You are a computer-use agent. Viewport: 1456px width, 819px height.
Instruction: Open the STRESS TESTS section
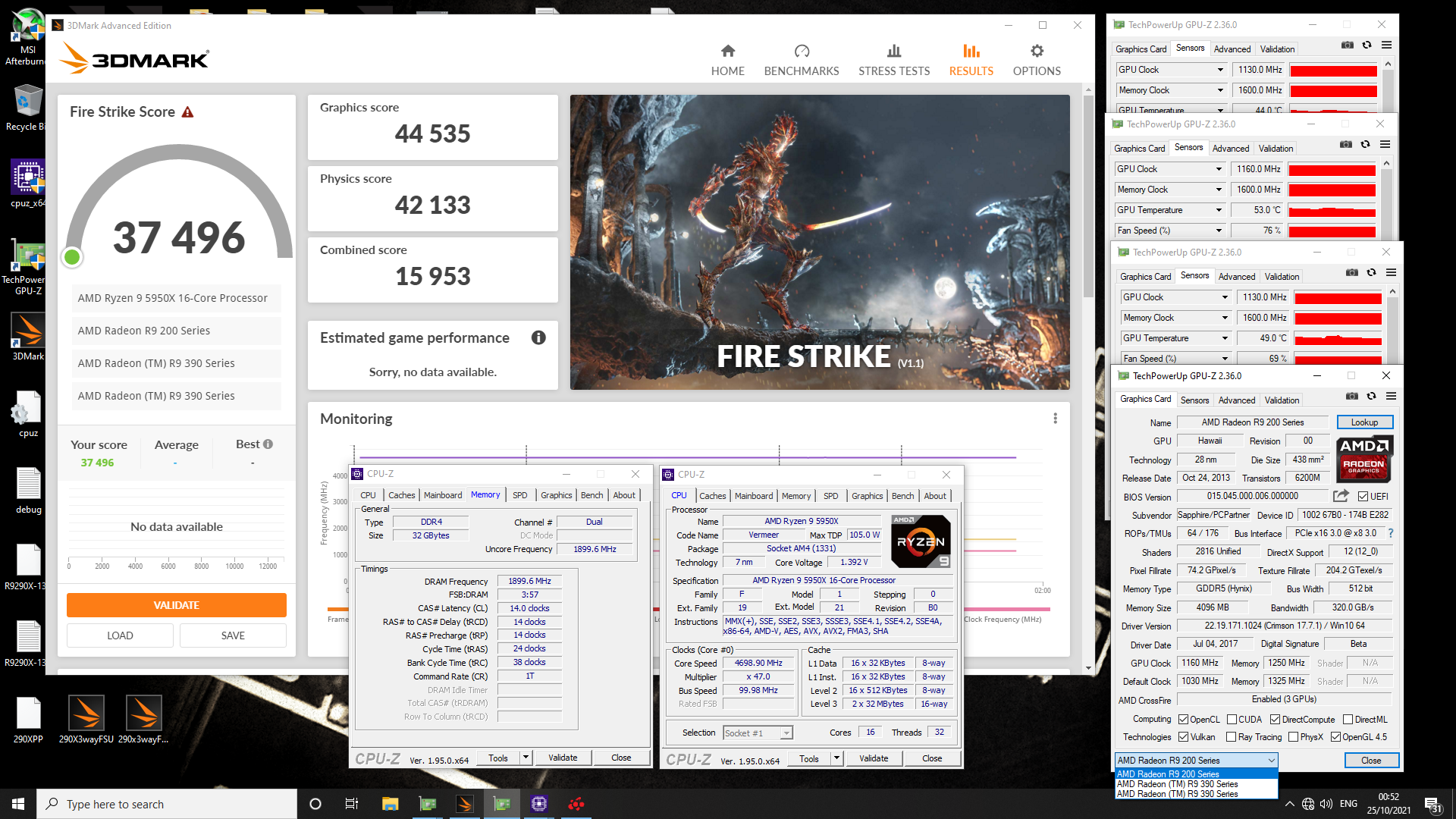894,60
